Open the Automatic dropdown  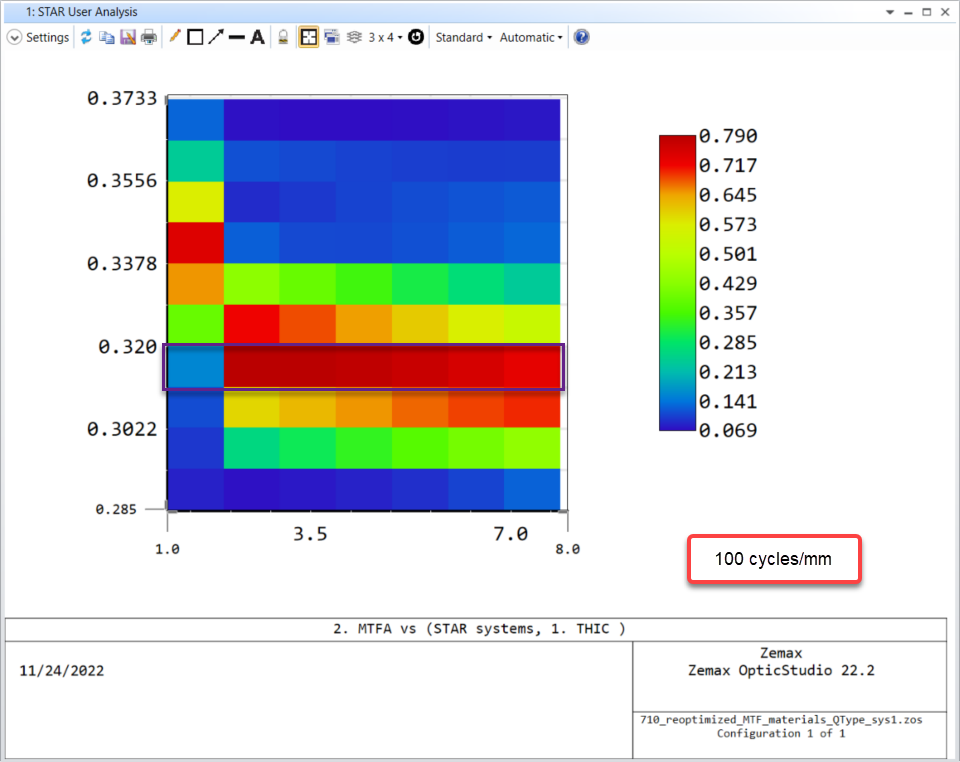[x=531, y=37]
